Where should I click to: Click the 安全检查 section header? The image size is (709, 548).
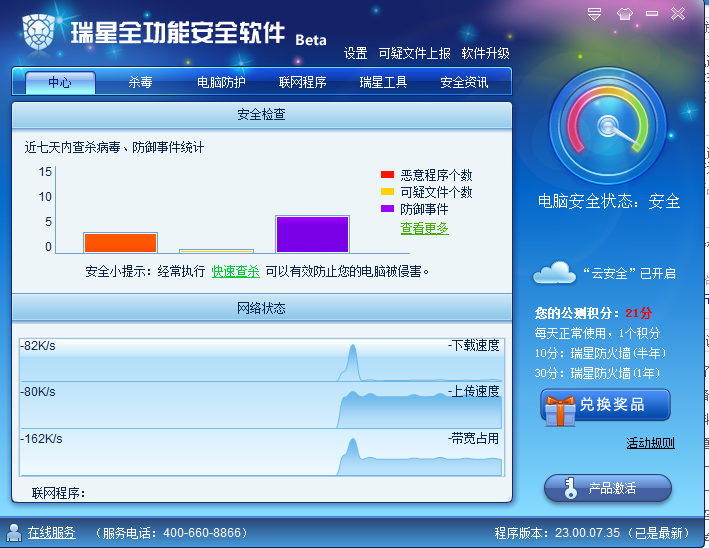tap(262, 115)
